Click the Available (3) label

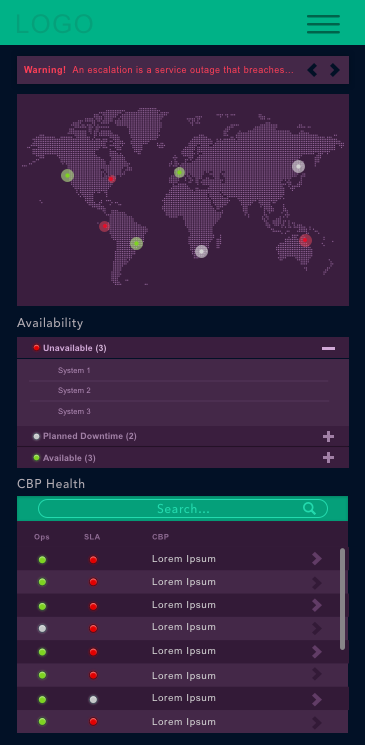click(69, 458)
